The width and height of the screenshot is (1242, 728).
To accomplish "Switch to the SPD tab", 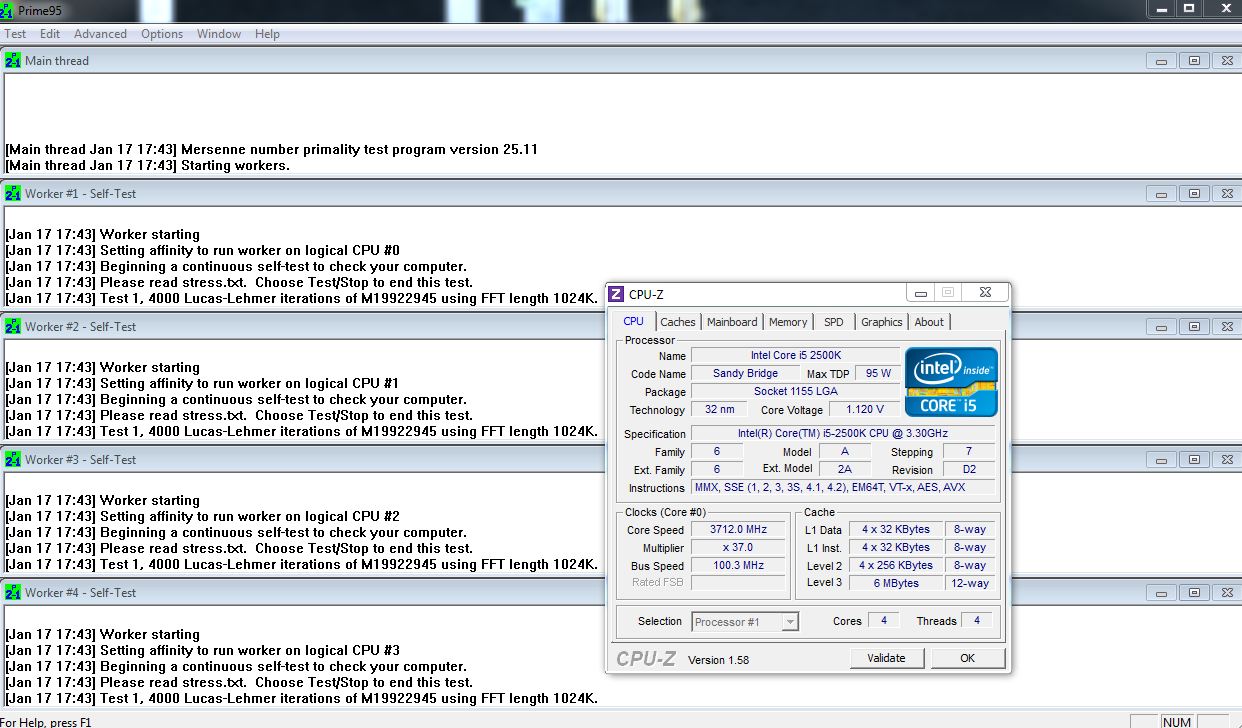I will coord(834,322).
